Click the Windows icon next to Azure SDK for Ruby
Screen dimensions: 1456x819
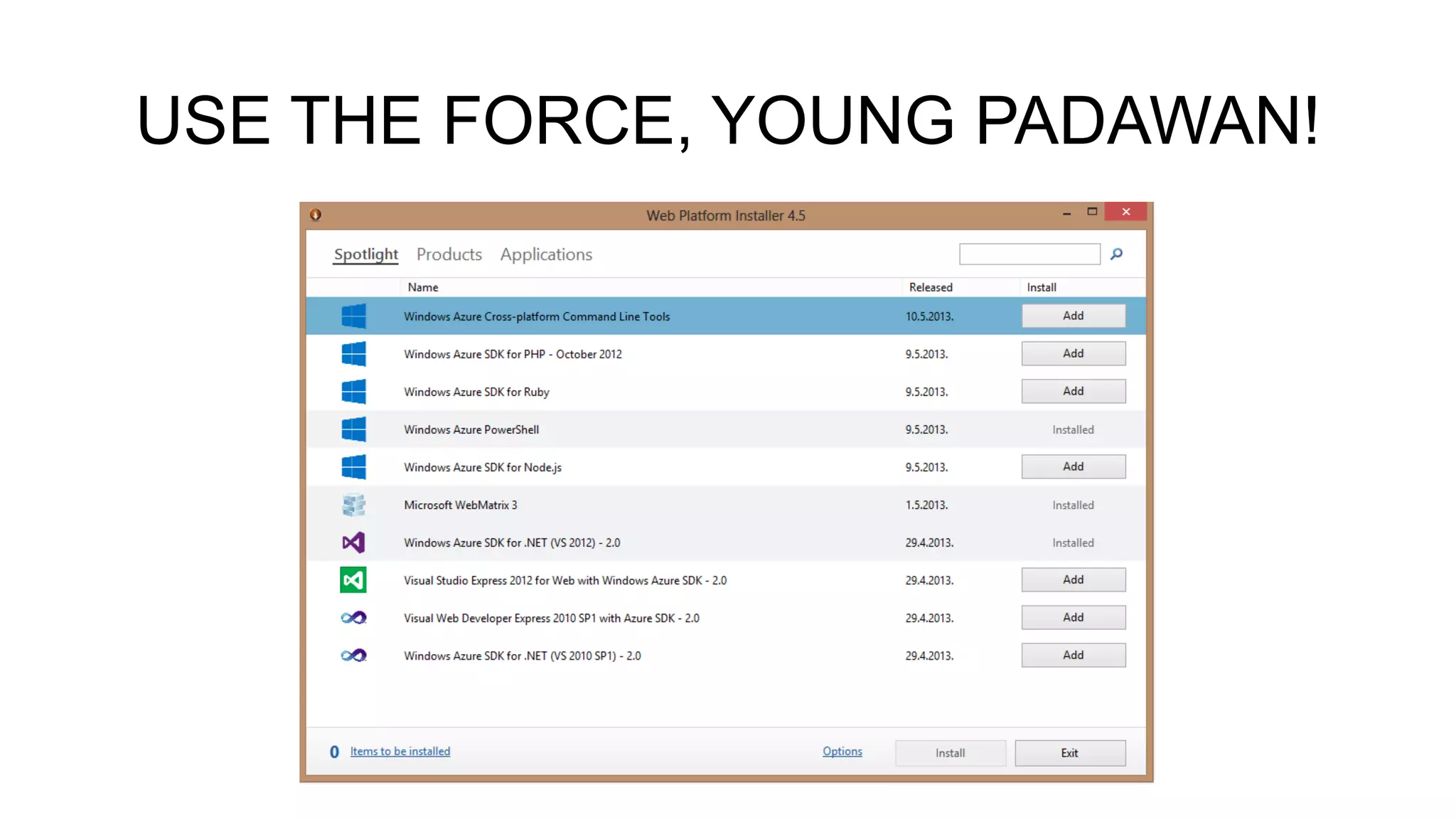click(x=353, y=392)
